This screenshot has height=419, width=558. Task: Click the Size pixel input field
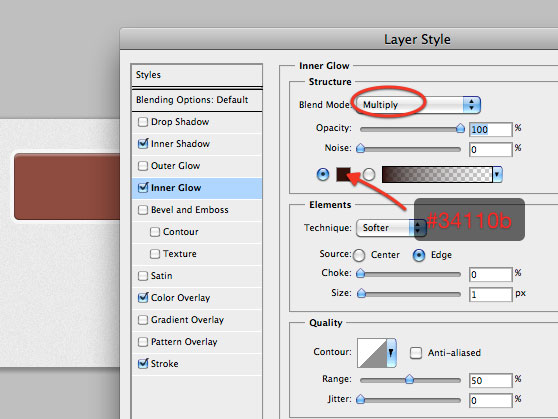pos(490,294)
